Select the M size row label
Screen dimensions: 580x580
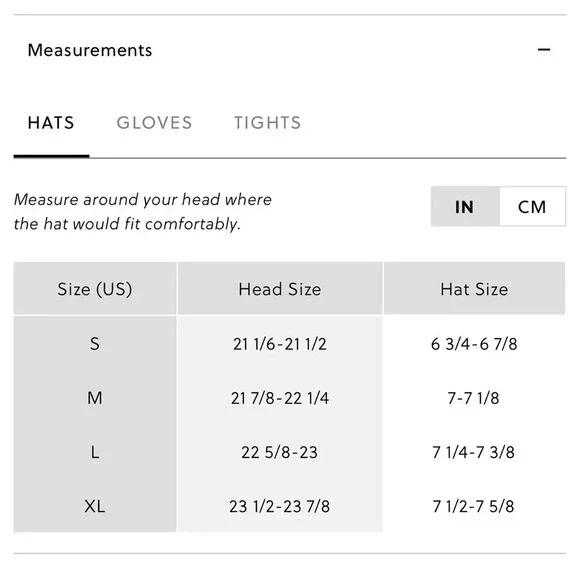tap(95, 398)
